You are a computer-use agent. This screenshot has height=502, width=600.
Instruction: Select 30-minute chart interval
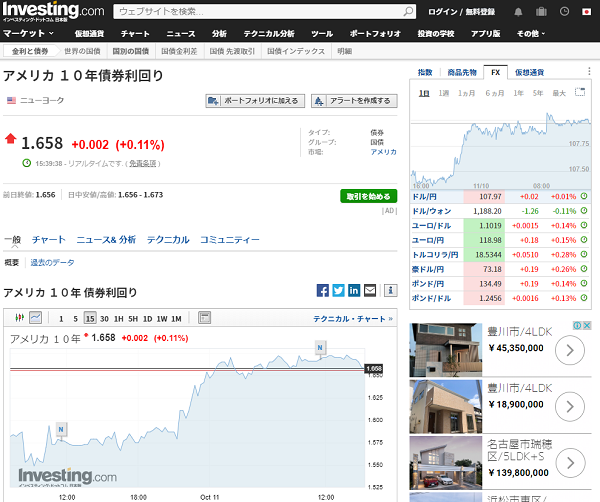point(104,319)
